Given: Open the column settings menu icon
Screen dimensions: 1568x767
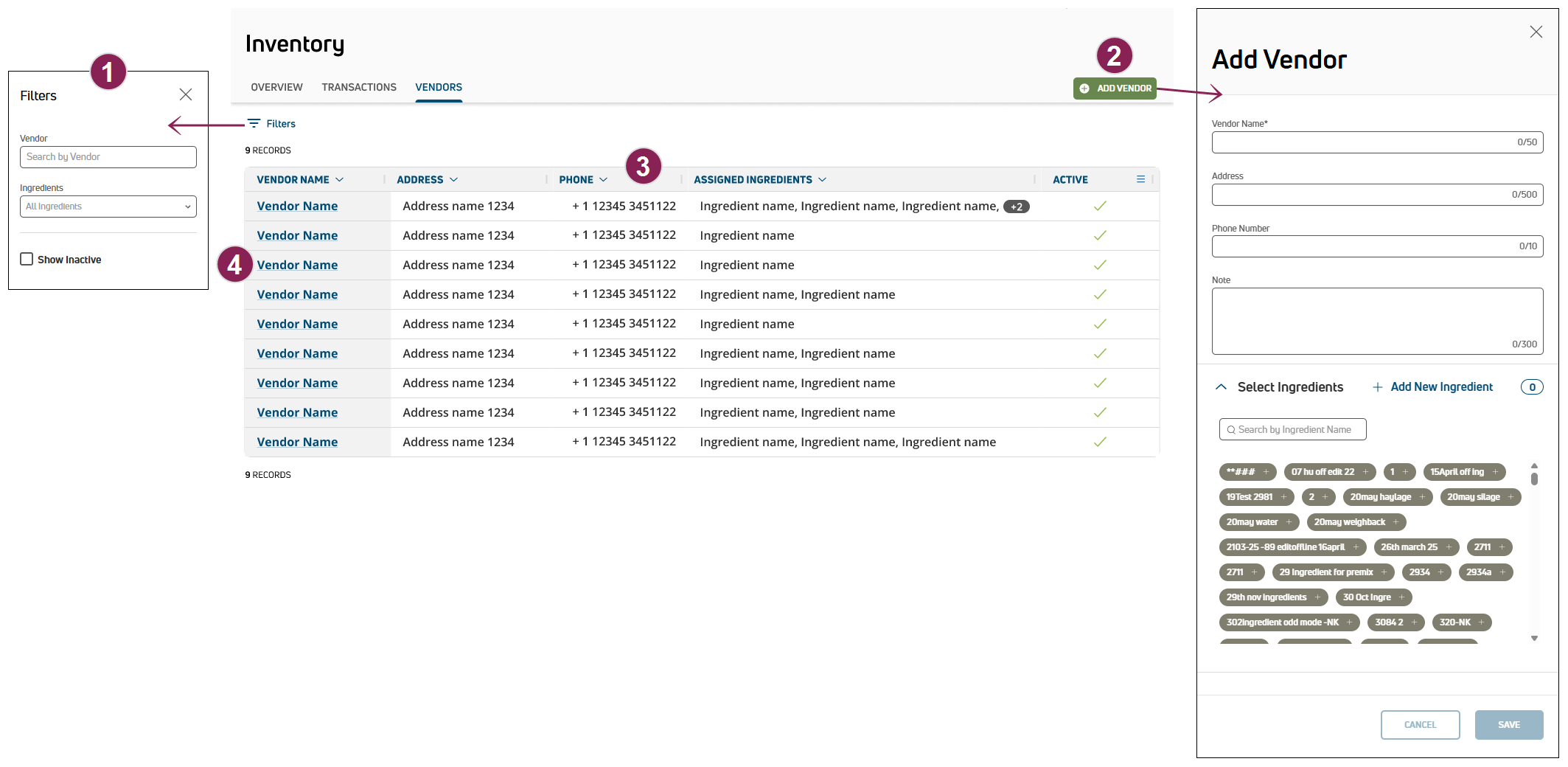Looking at the screenshot, I should 1140,179.
